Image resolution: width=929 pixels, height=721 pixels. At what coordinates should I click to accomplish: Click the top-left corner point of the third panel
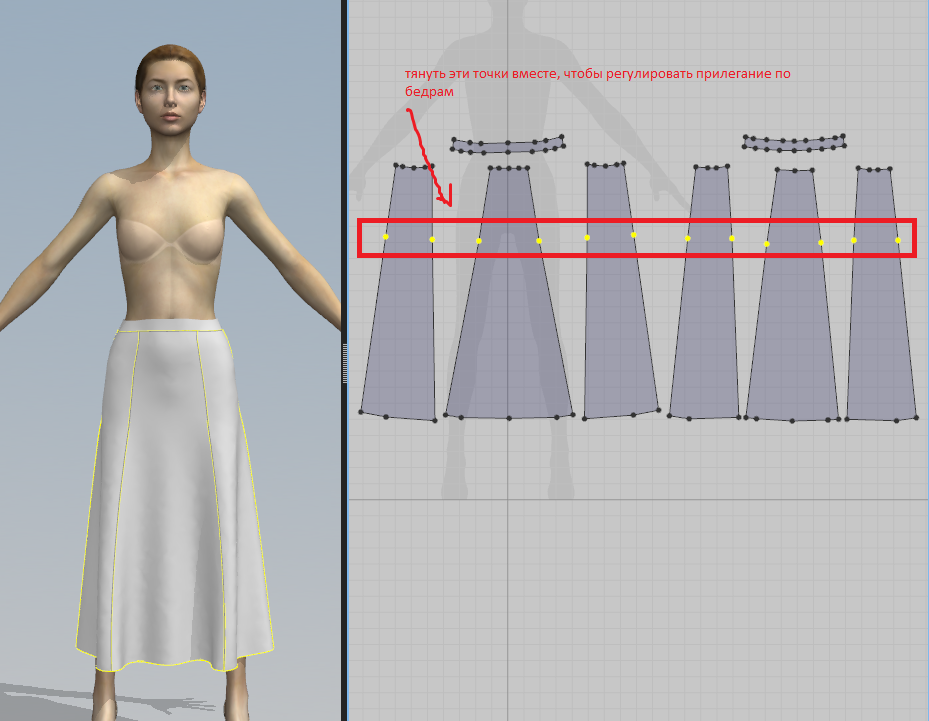tap(588, 164)
